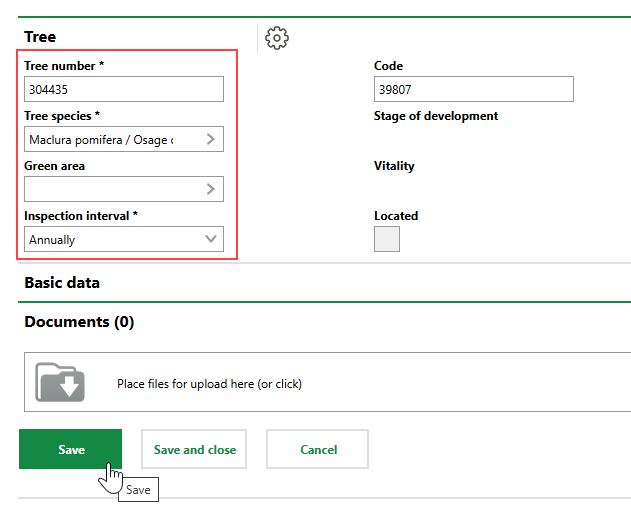Click the arrow in Green area field
This screenshot has height=520, width=631.
(x=211, y=189)
